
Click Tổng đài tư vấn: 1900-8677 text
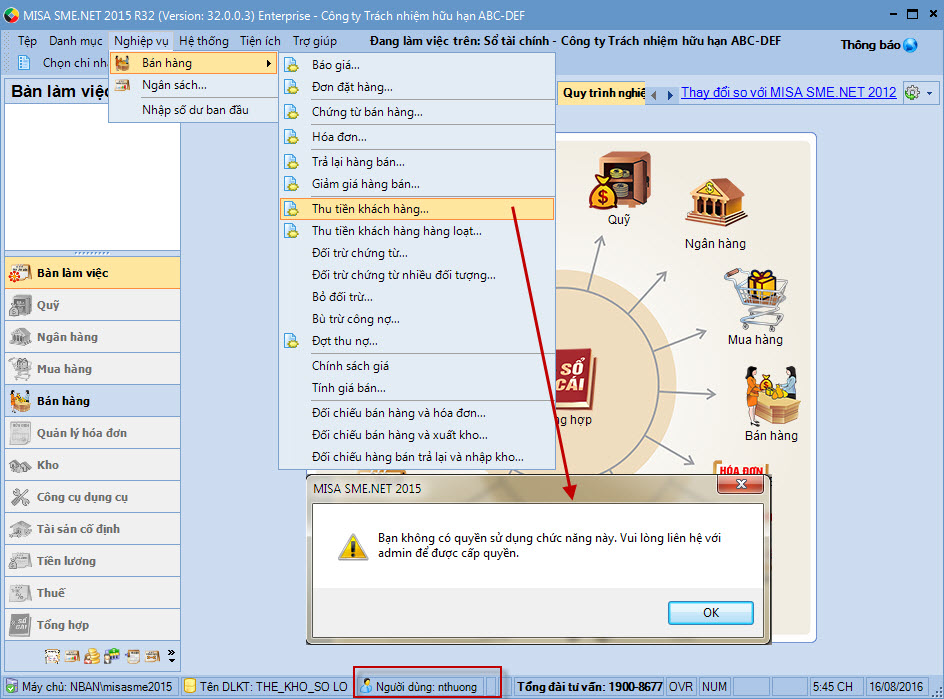coord(589,686)
